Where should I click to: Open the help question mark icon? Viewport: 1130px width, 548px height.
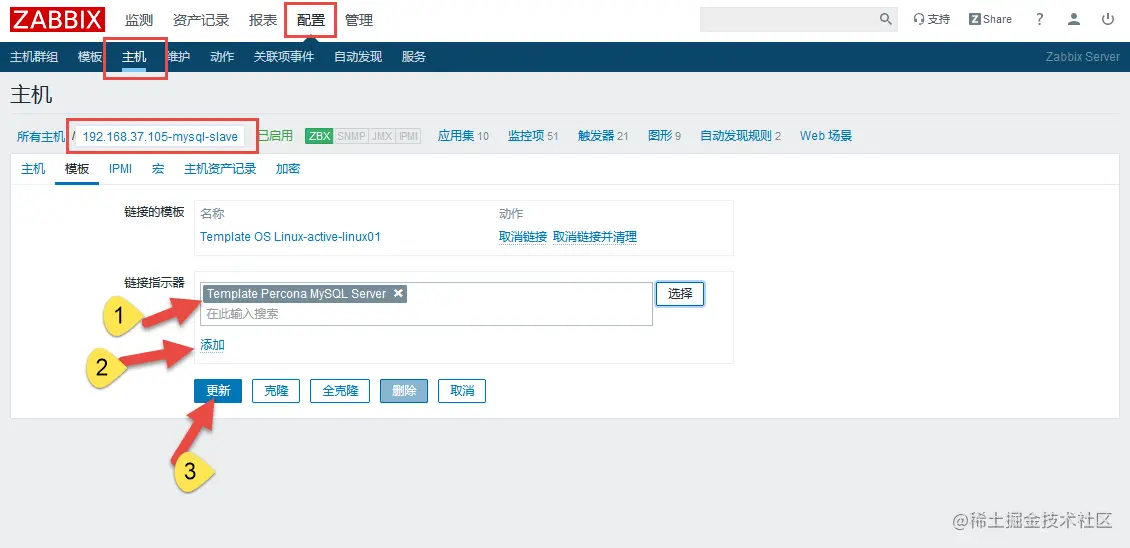tap(1039, 19)
